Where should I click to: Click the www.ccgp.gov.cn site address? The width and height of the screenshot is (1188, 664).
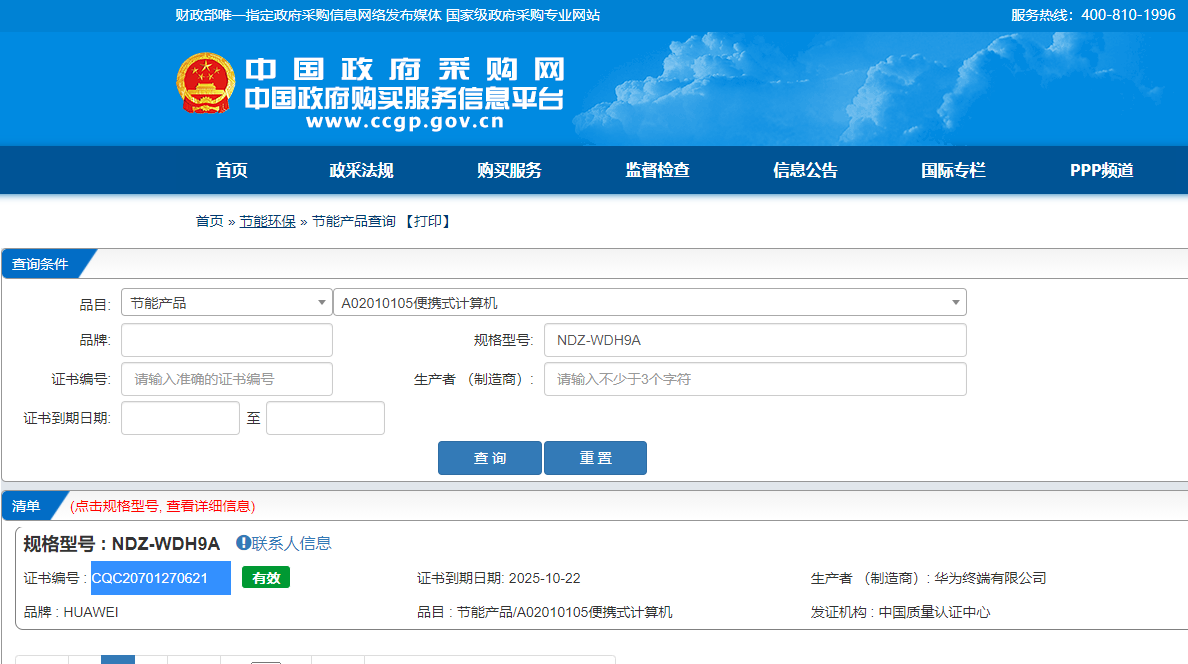click(x=405, y=122)
